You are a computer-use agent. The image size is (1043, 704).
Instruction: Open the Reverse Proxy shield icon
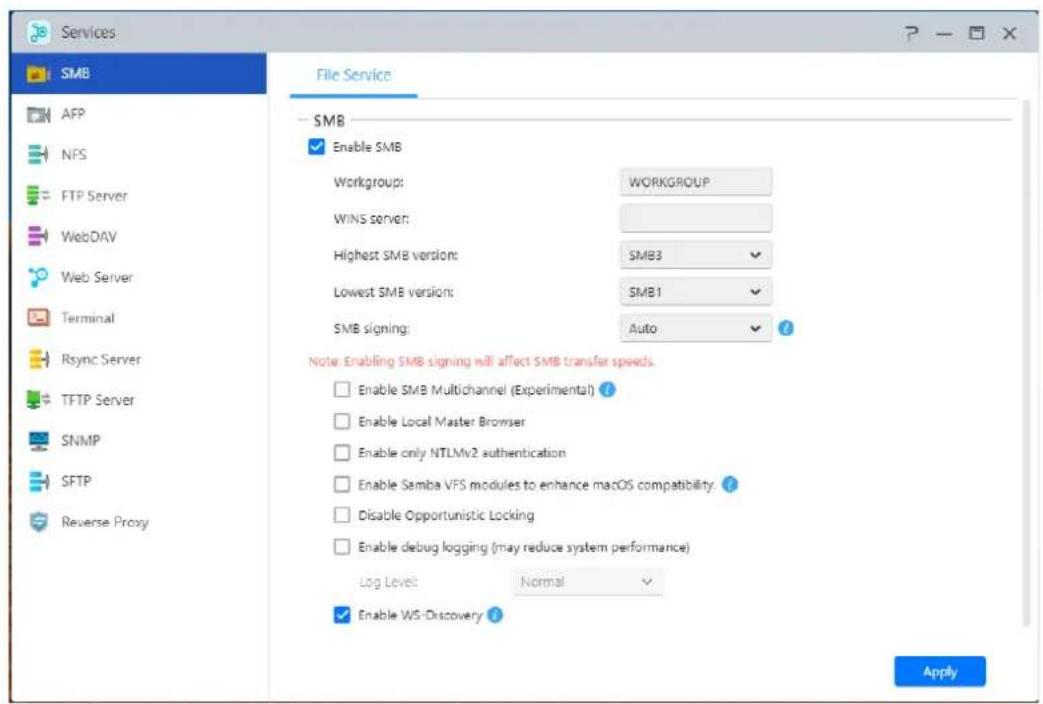pyautogui.click(x=37, y=522)
